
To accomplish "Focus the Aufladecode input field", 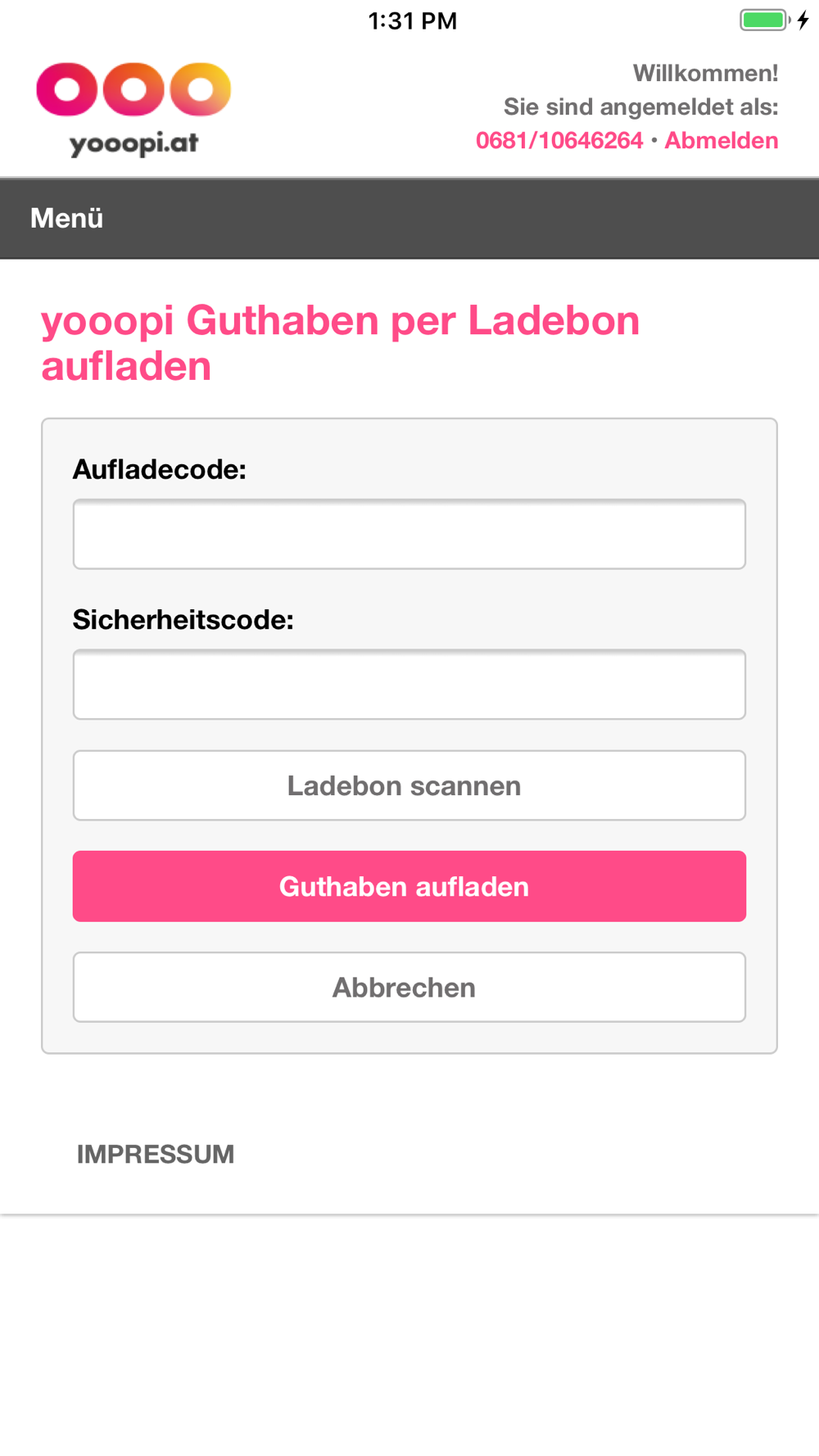I will (409, 534).
